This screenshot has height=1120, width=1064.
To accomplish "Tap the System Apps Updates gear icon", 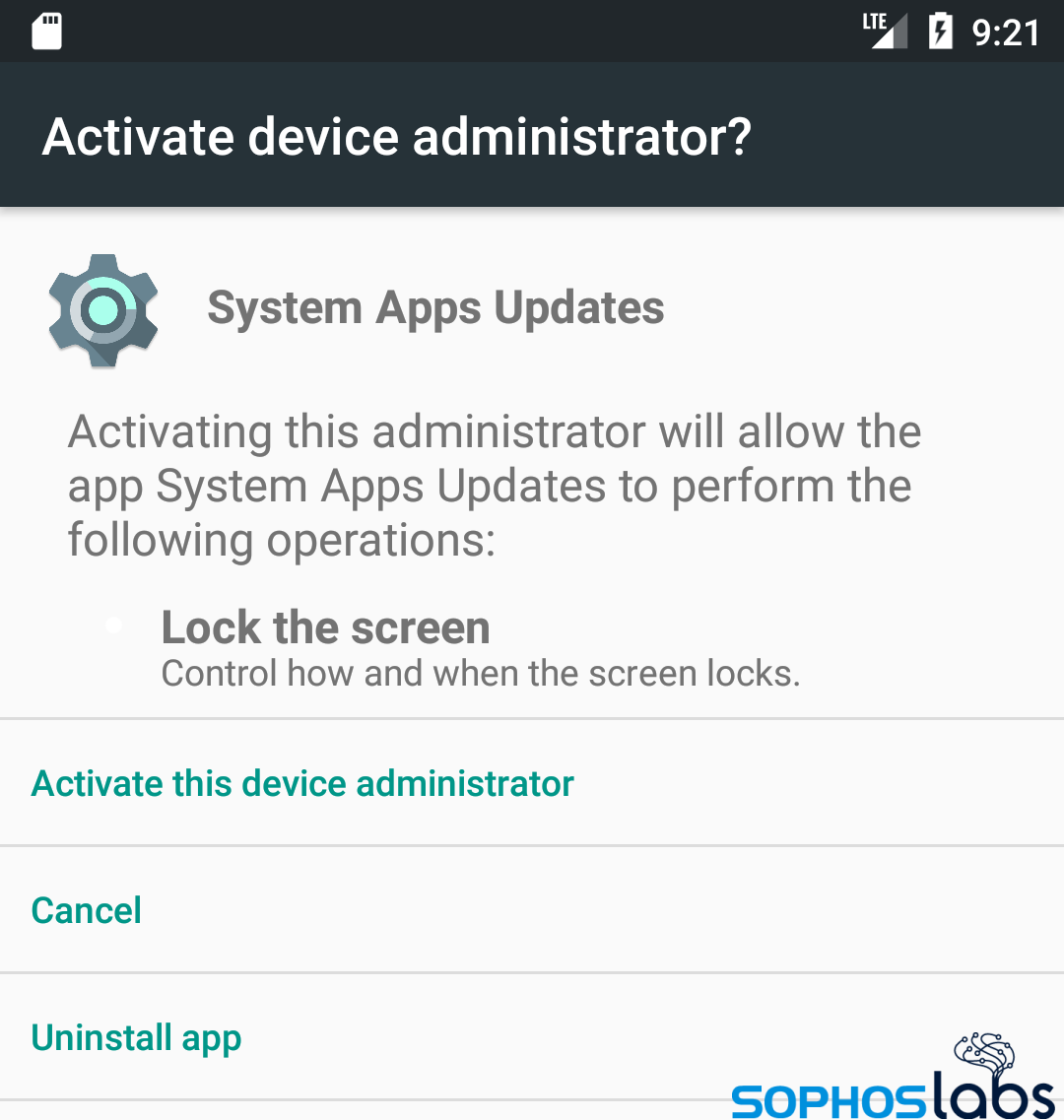I will [x=103, y=310].
